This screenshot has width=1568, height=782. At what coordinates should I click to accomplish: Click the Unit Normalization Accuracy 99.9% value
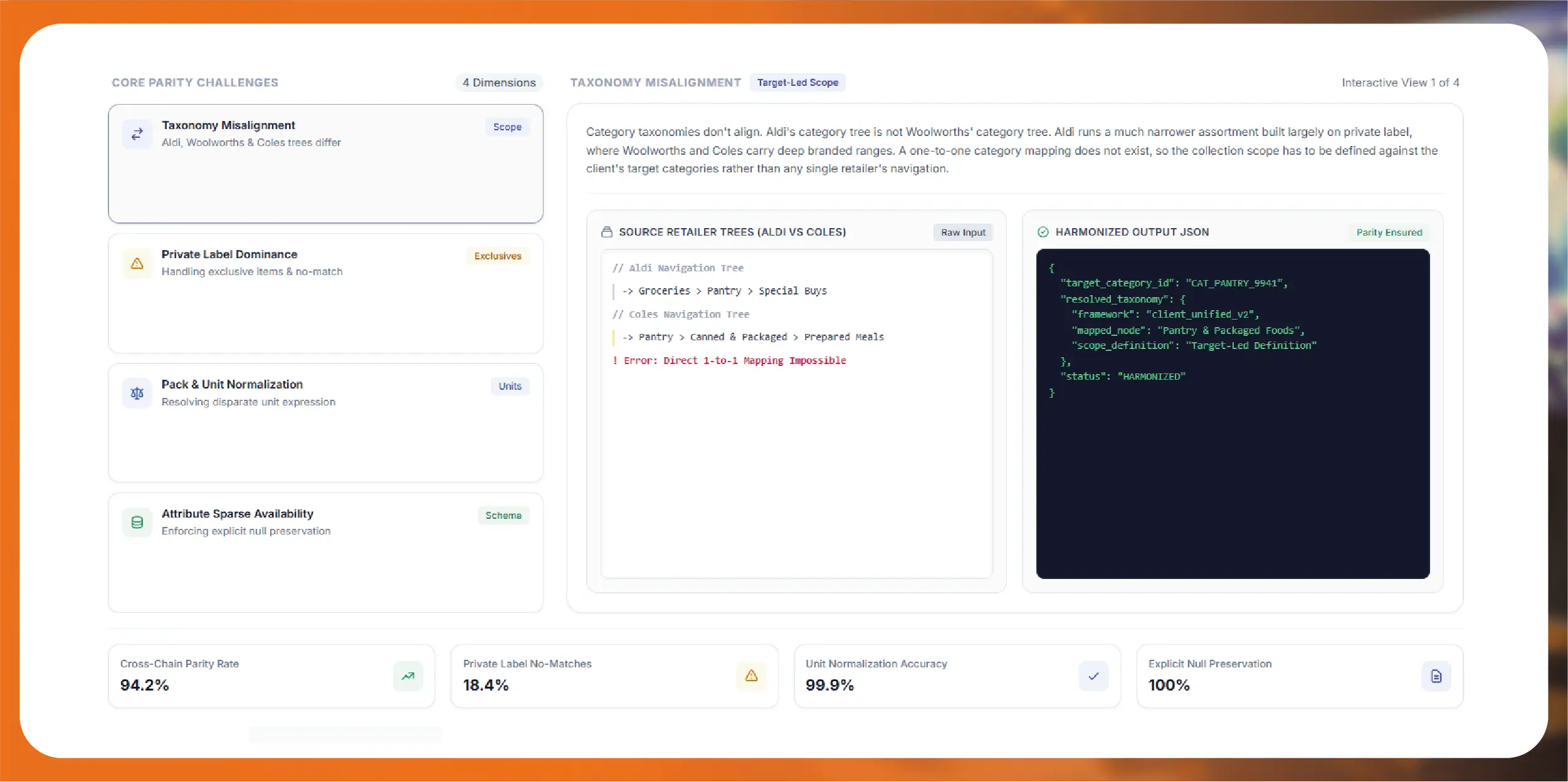coord(830,686)
